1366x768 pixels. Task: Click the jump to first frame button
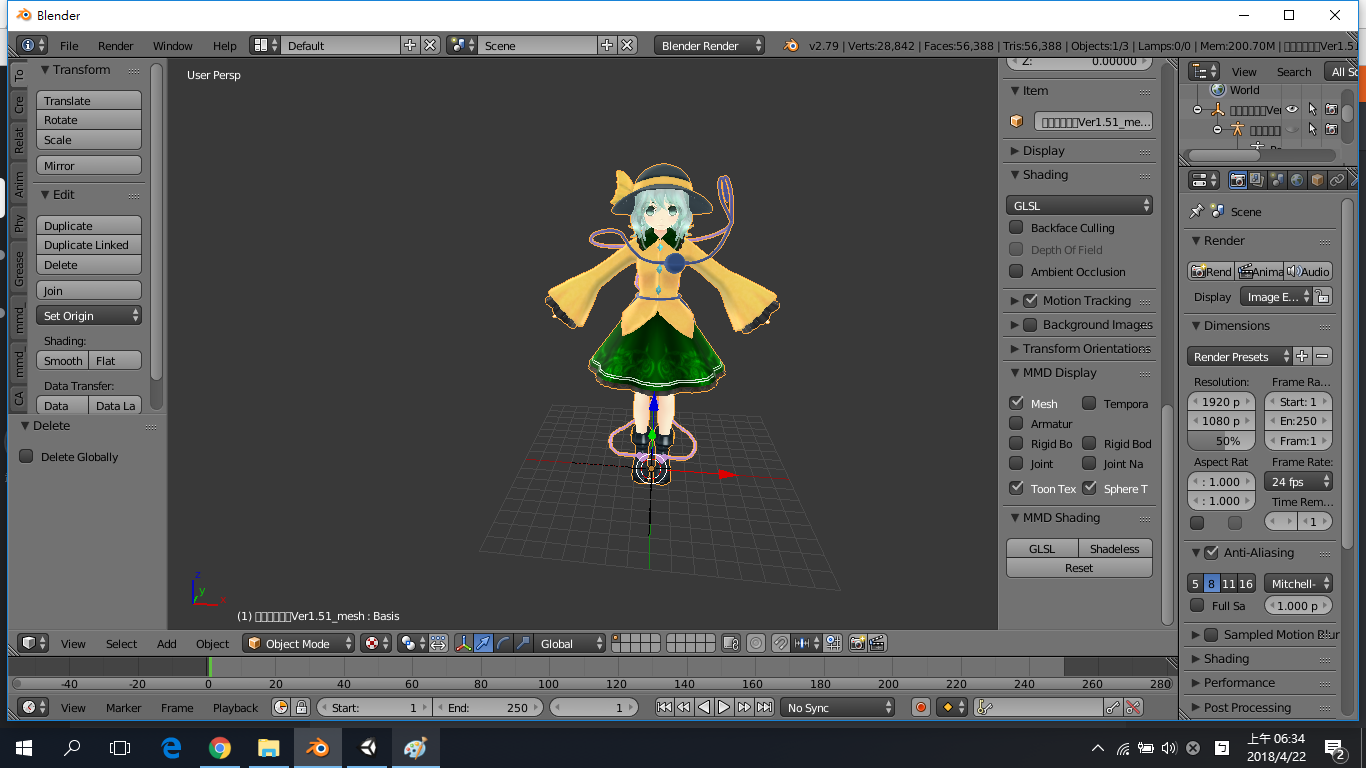coord(664,707)
